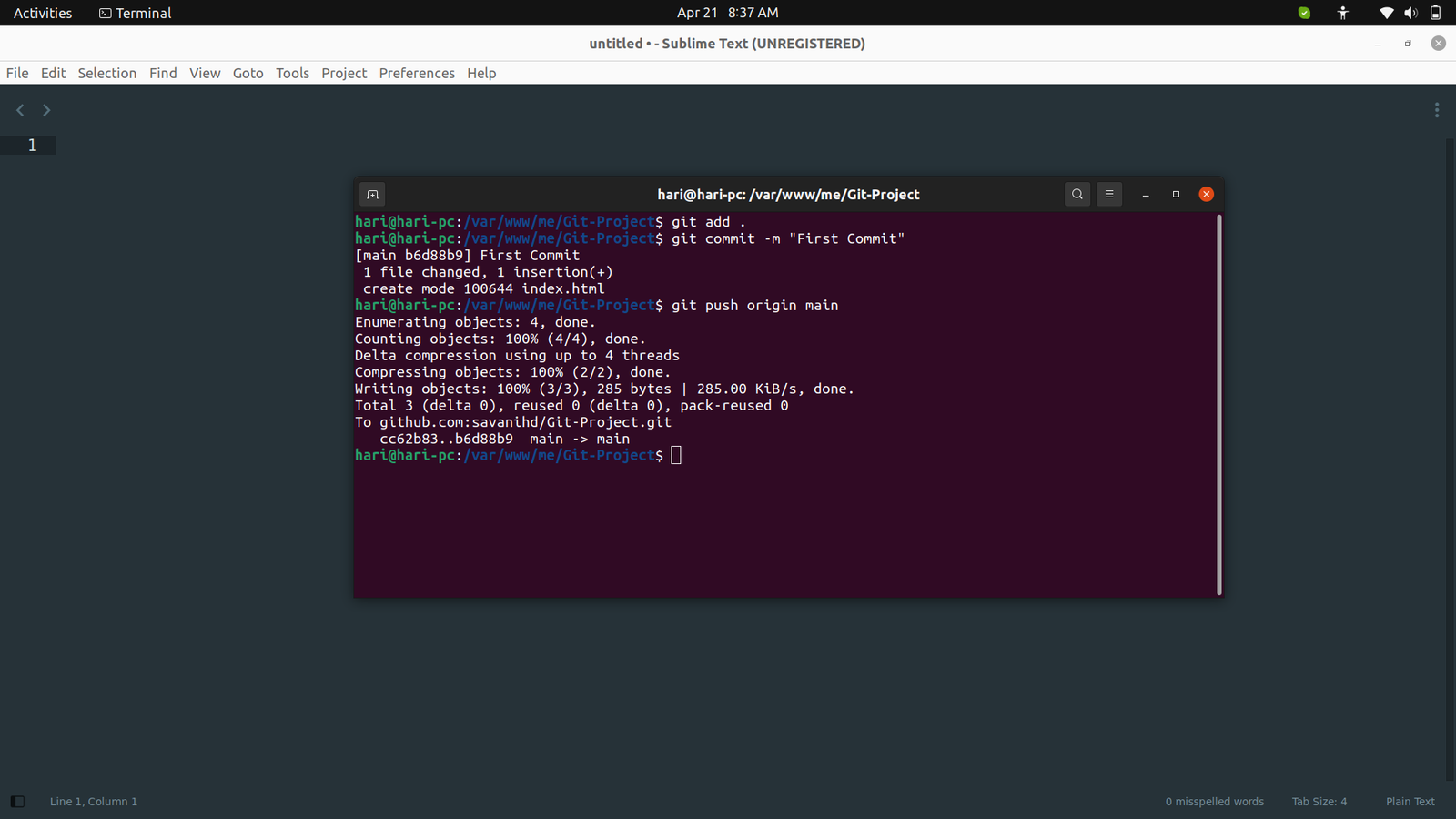The height and width of the screenshot is (819, 1456).
Task: Click the Wi-Fi network icon
Action: tap(1386, 13)
